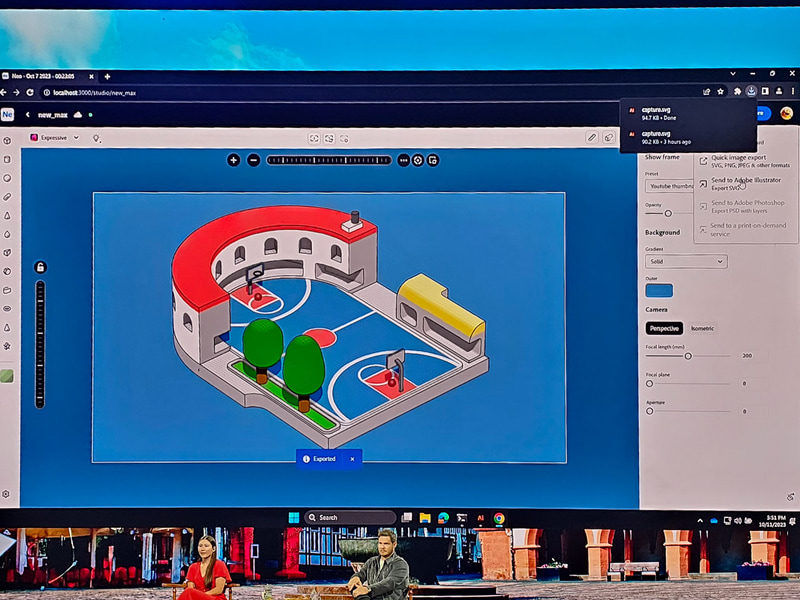
Task: Click the green material swatch in sidebar
Action: pos(7,377)
